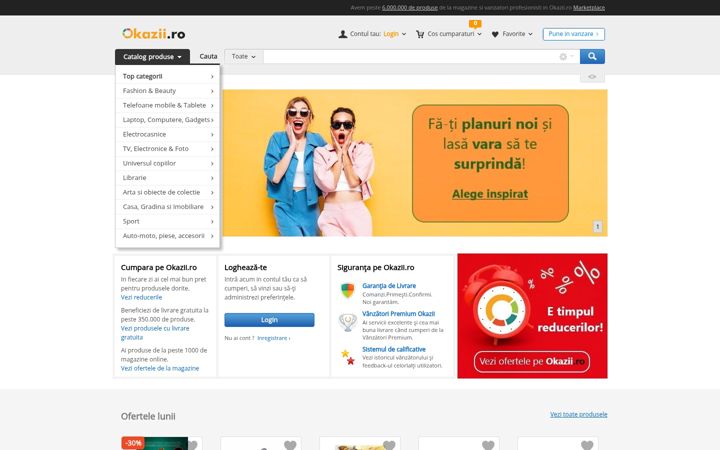
Task: Click the user account silhouette icon
Action: [x=343, y=34]
